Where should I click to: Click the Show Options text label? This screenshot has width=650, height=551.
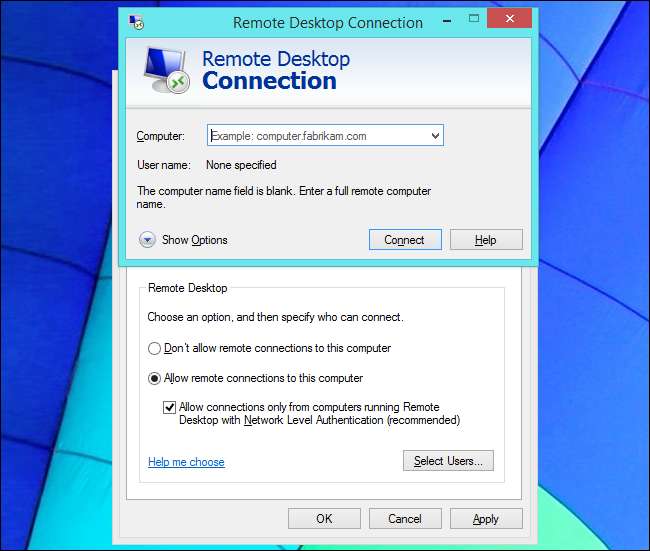tap(194, 240)
